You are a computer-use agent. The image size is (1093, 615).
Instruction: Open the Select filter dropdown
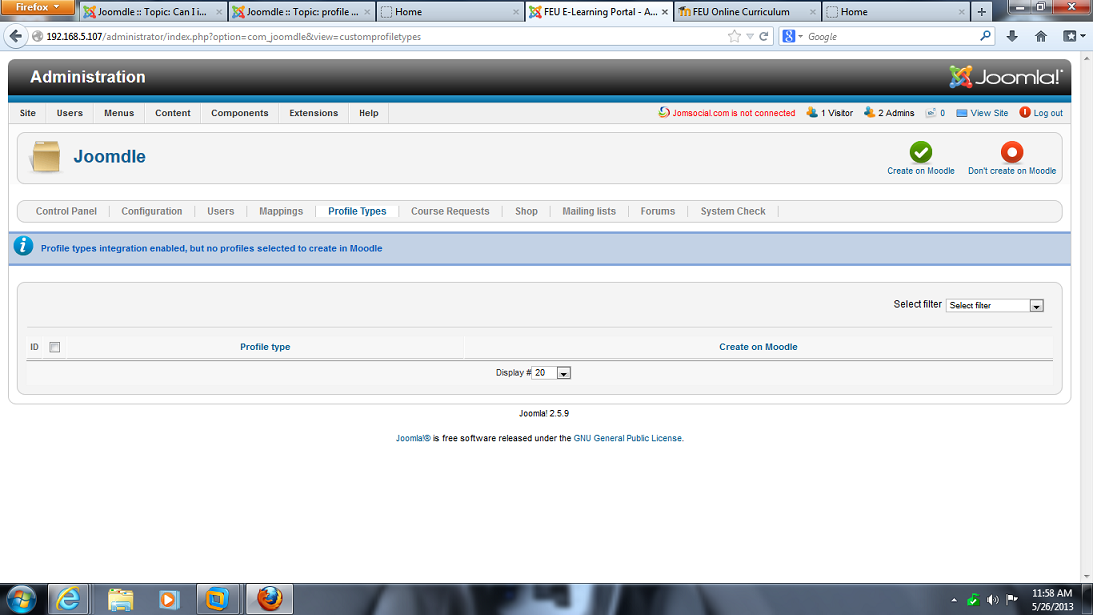pos(994,305)
